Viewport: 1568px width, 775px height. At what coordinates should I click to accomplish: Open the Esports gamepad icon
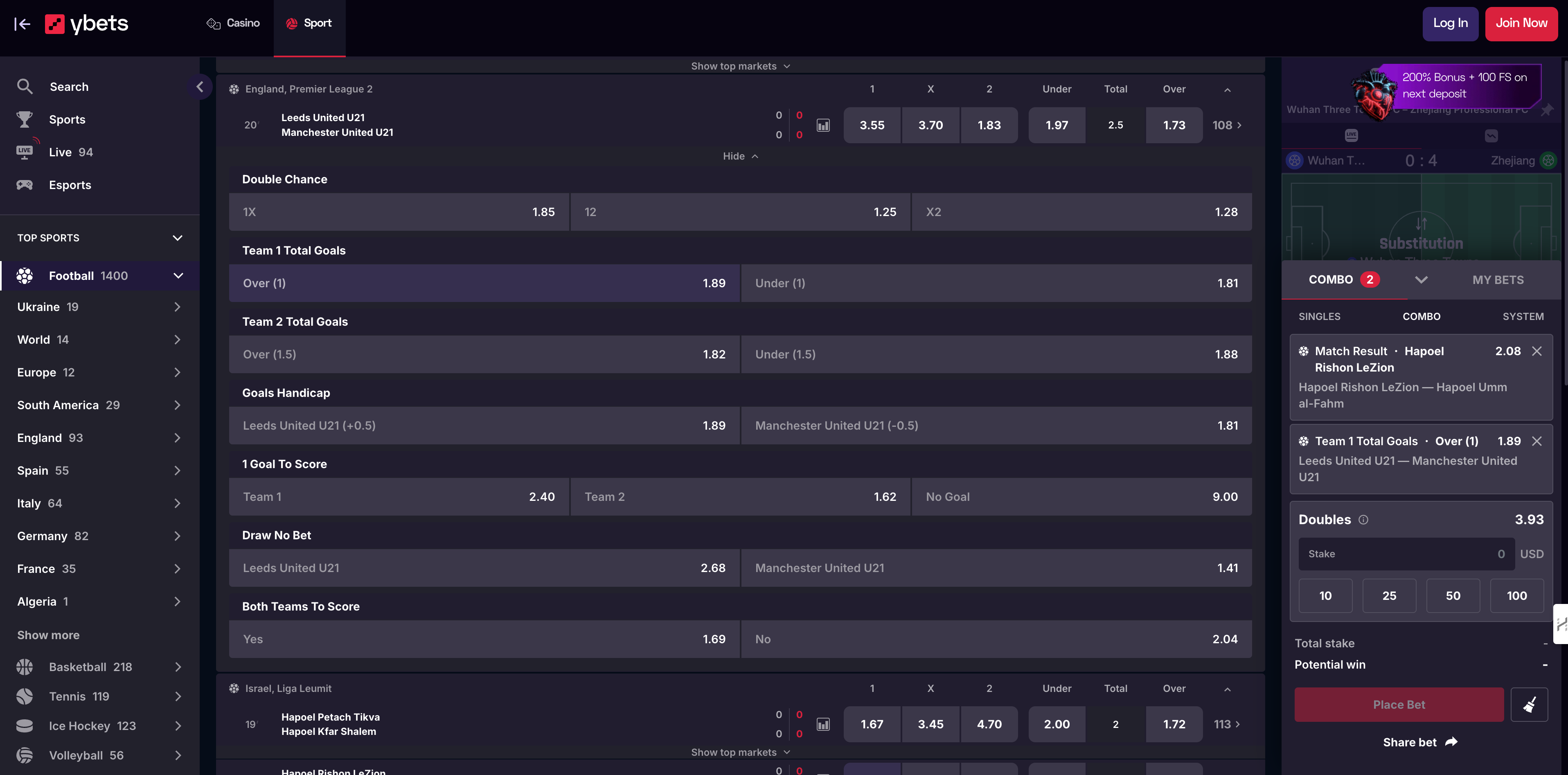pyautogui.click(x=25, y=185)
